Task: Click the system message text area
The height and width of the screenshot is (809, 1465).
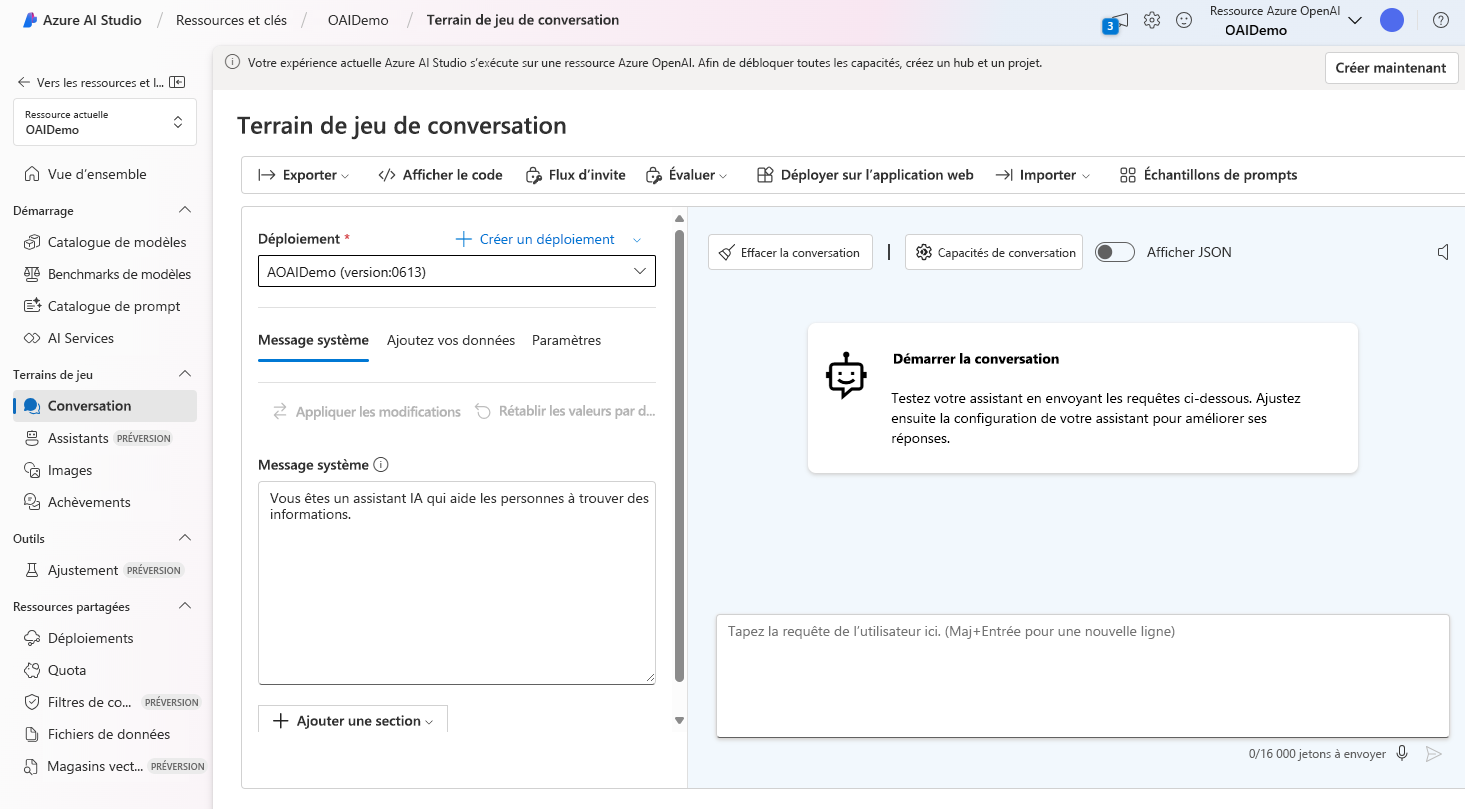Action: point(457,583)
